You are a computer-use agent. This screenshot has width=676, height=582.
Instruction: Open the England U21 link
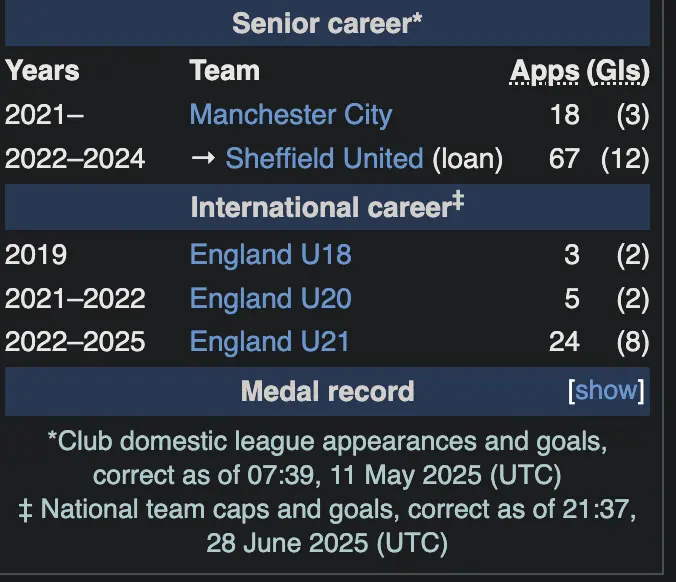270,342
